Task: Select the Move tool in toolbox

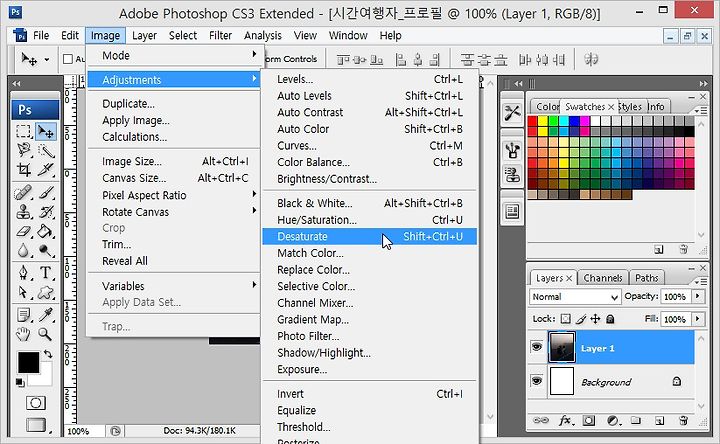Action: pyautogui.click(x=46, y=131)
